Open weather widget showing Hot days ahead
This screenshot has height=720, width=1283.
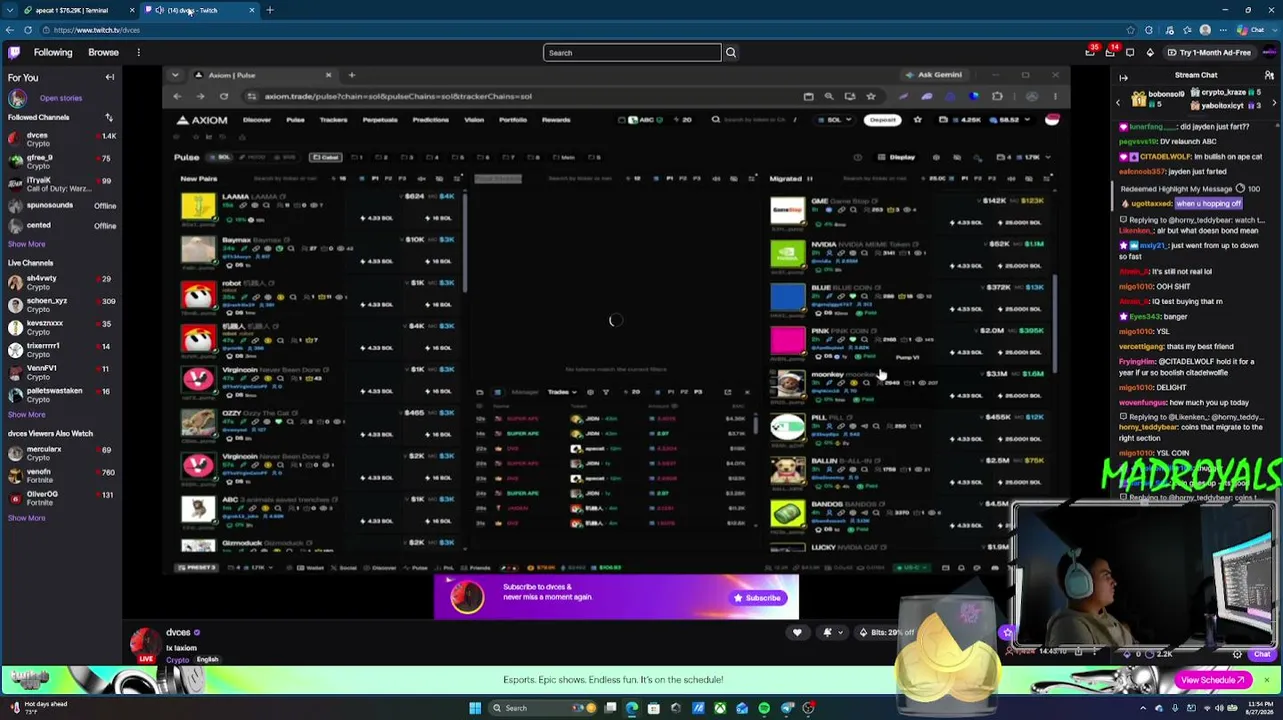(x=40, y=708)
